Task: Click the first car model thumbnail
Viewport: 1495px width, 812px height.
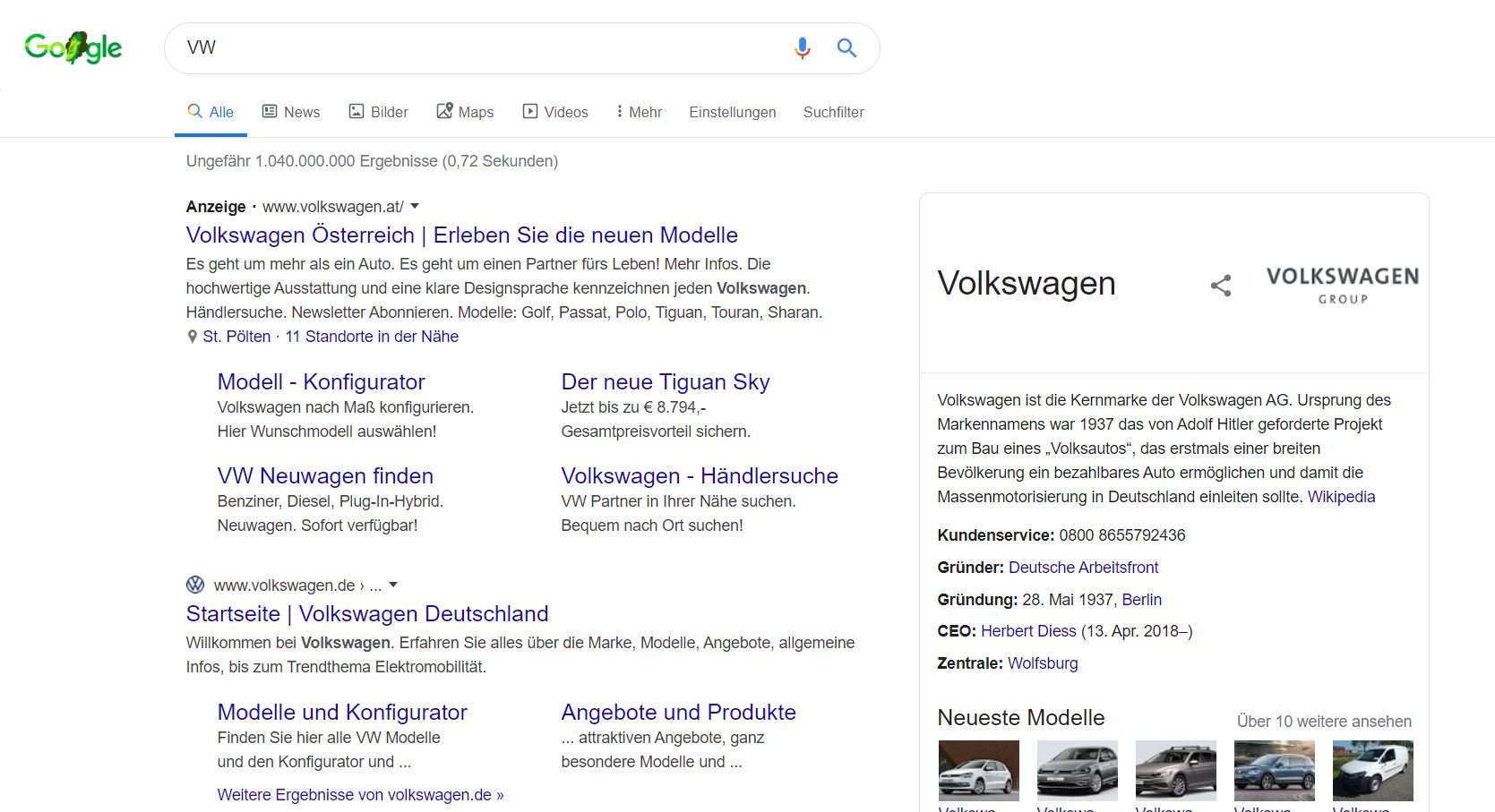Action: pyautogui.click(x=978, y=770)
